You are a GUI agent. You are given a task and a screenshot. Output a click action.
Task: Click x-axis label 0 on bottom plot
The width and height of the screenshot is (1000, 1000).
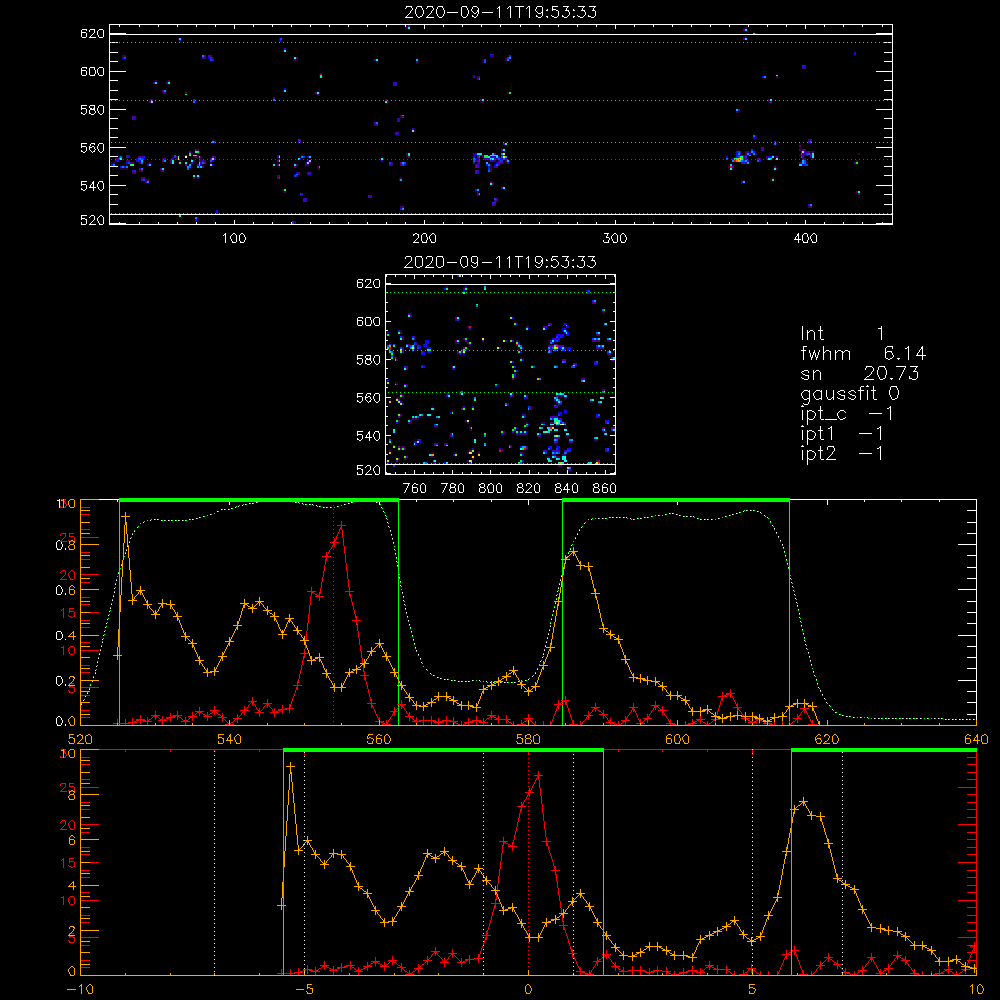528,989
